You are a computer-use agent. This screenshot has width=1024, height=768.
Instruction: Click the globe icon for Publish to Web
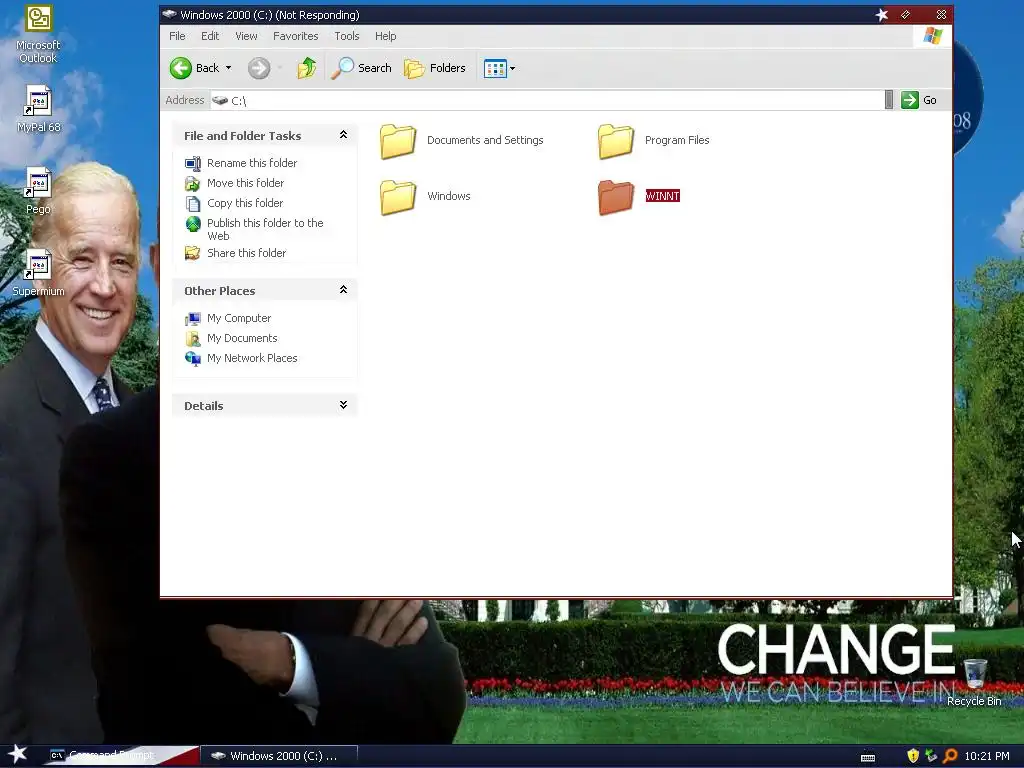(193, 224)
